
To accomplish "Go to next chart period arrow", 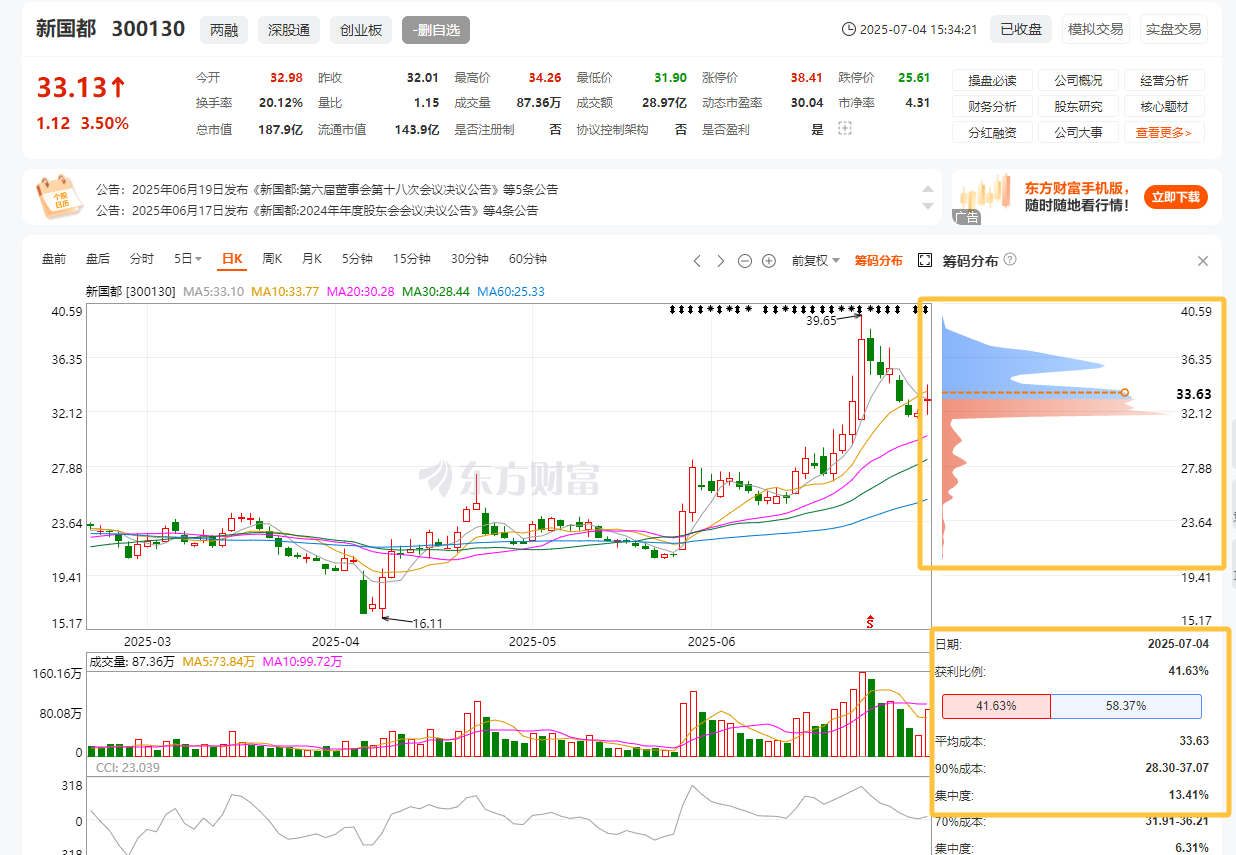I will click(x=721, y=260).
